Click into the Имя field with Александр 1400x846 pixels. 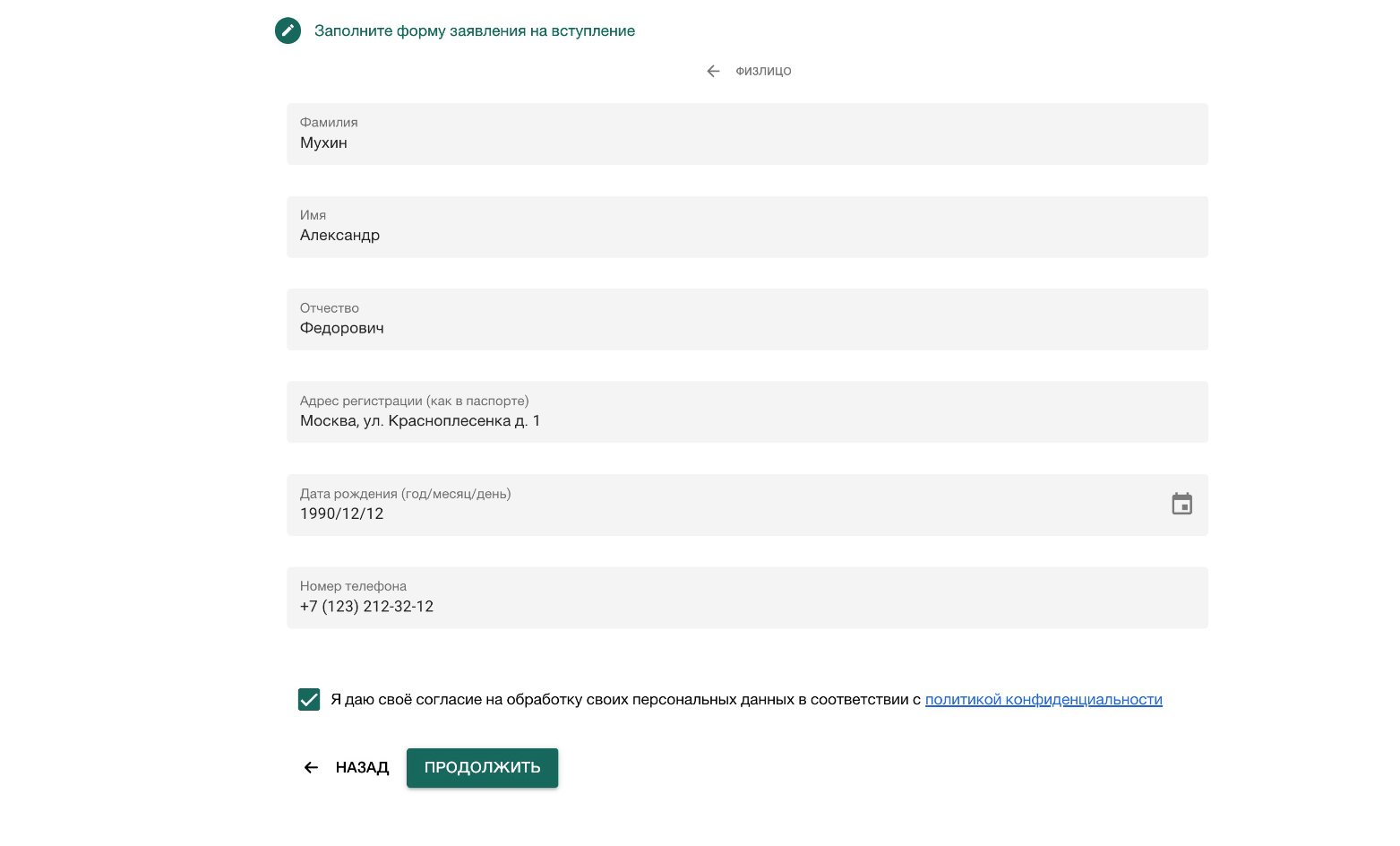[x=747, y=236]
